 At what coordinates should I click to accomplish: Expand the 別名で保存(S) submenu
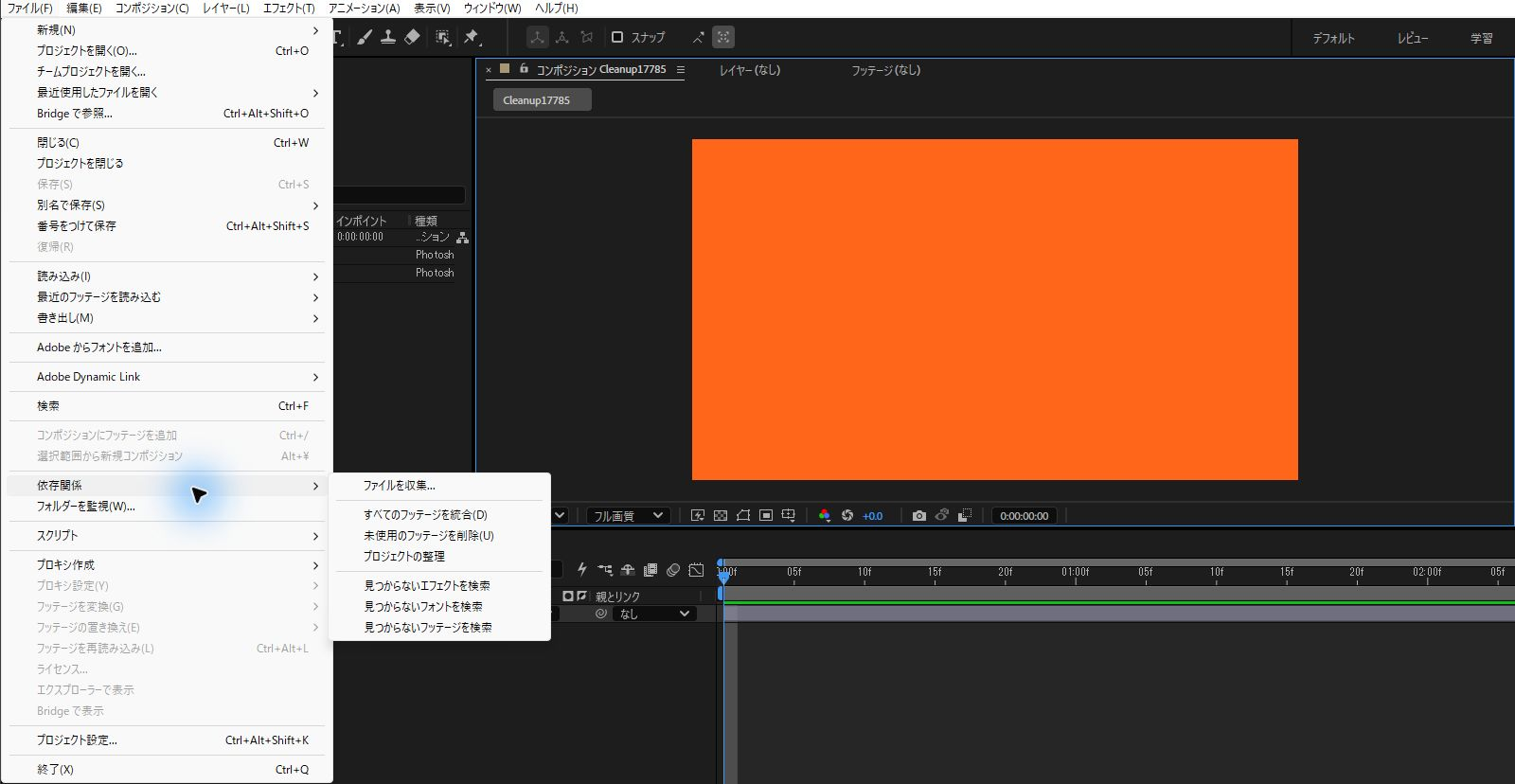[167, 205]
